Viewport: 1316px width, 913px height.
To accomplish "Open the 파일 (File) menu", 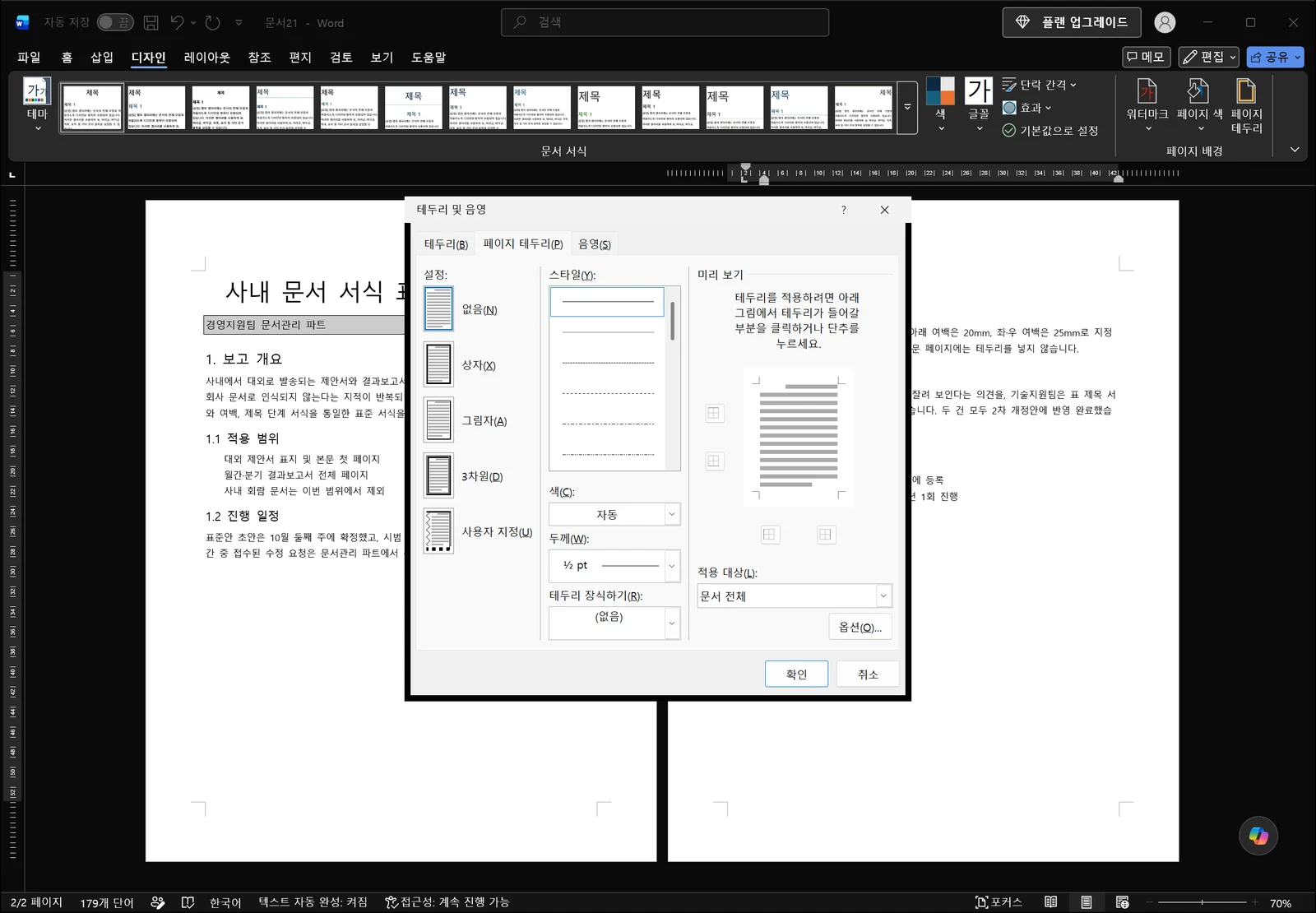I will point(29,58).
